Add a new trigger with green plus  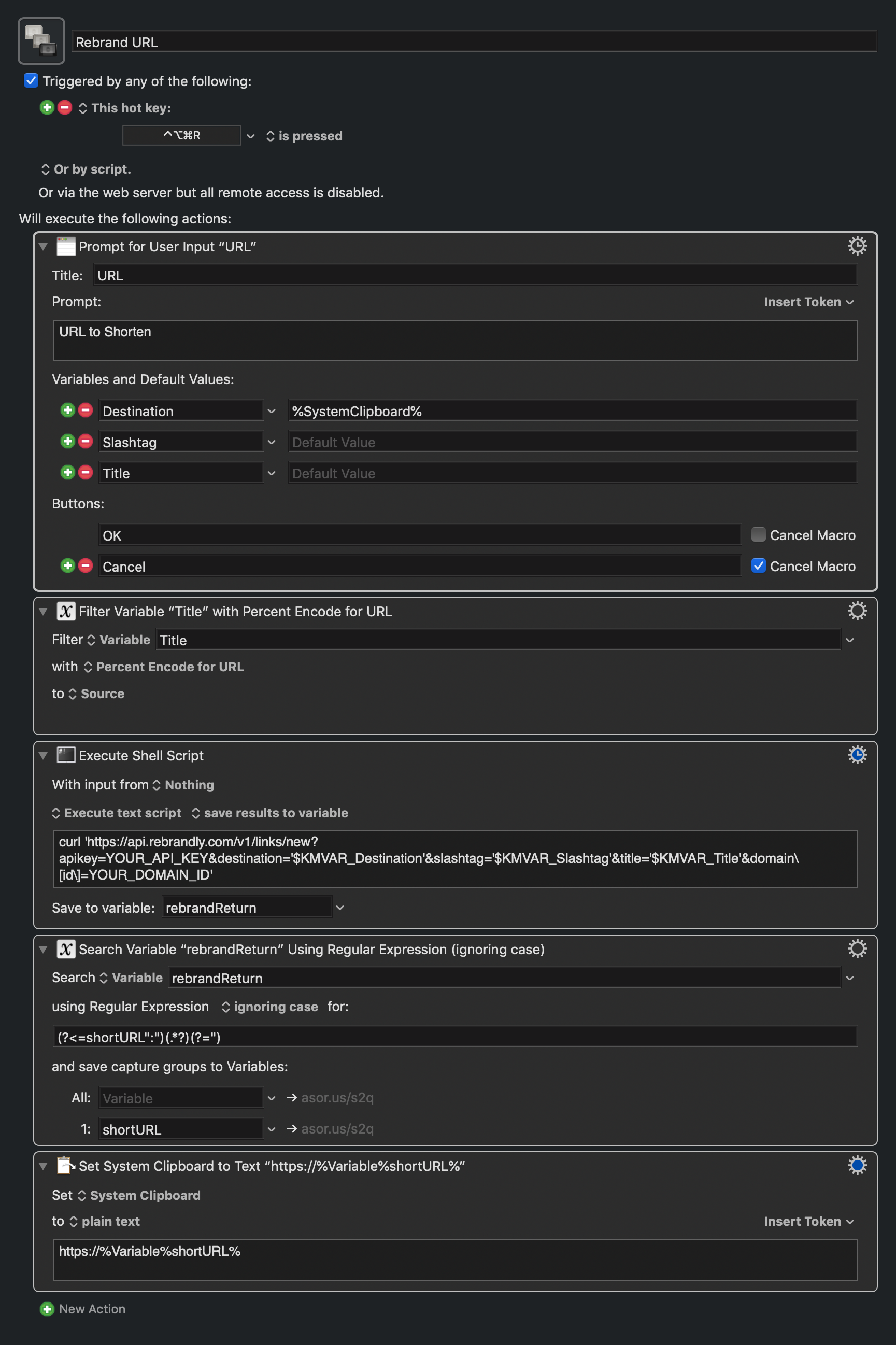pos(47,107)
